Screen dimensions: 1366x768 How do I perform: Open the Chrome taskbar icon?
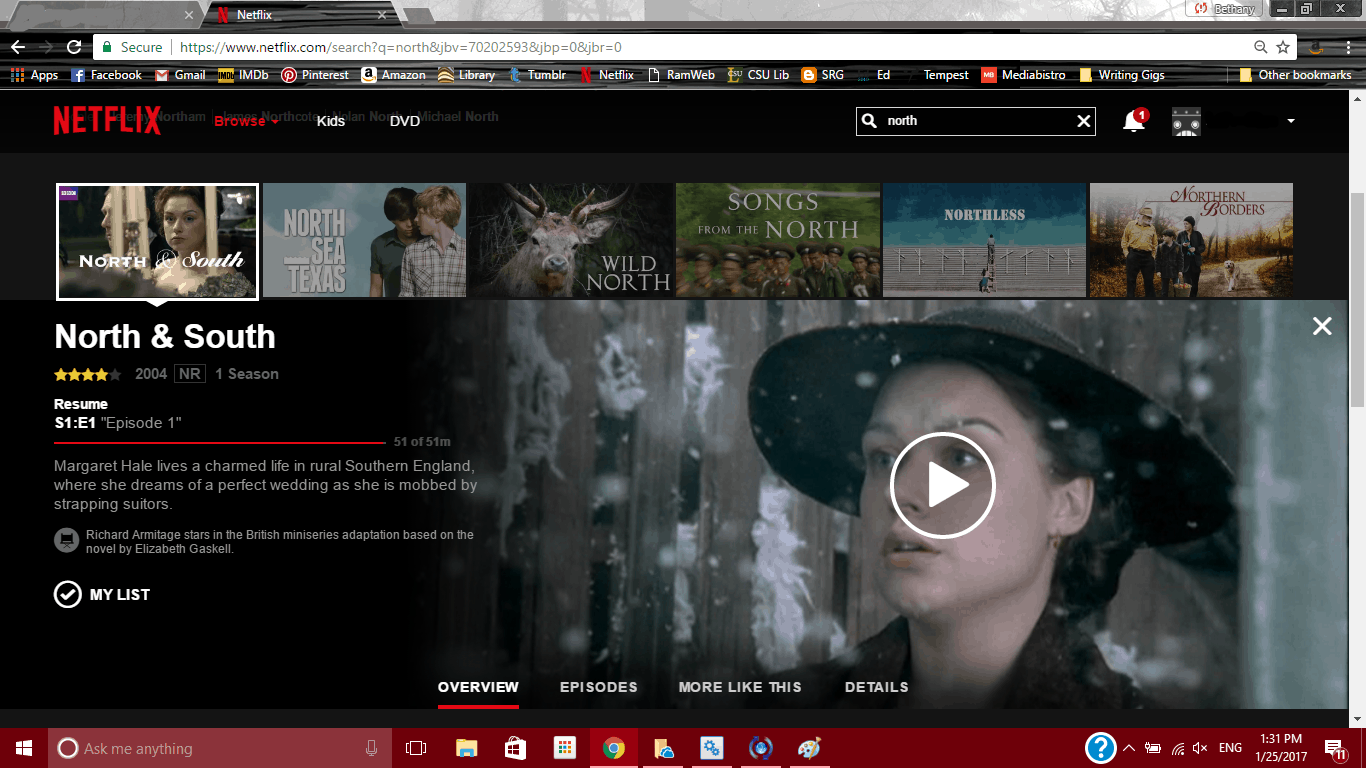point(614,748)
